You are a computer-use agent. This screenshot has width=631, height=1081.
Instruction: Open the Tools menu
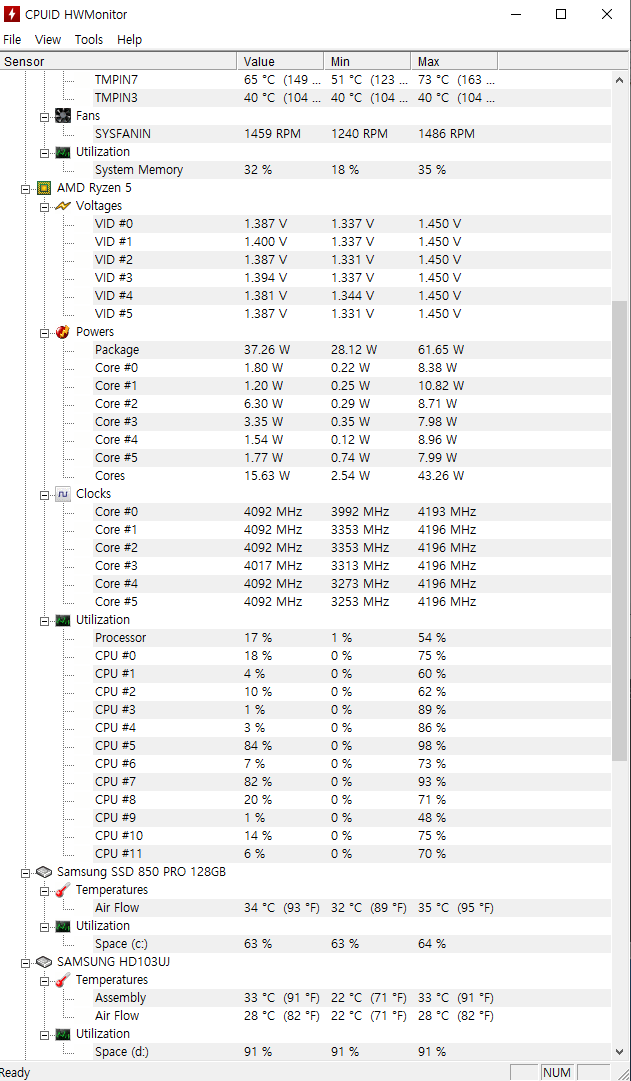click(x=88, y=39)
